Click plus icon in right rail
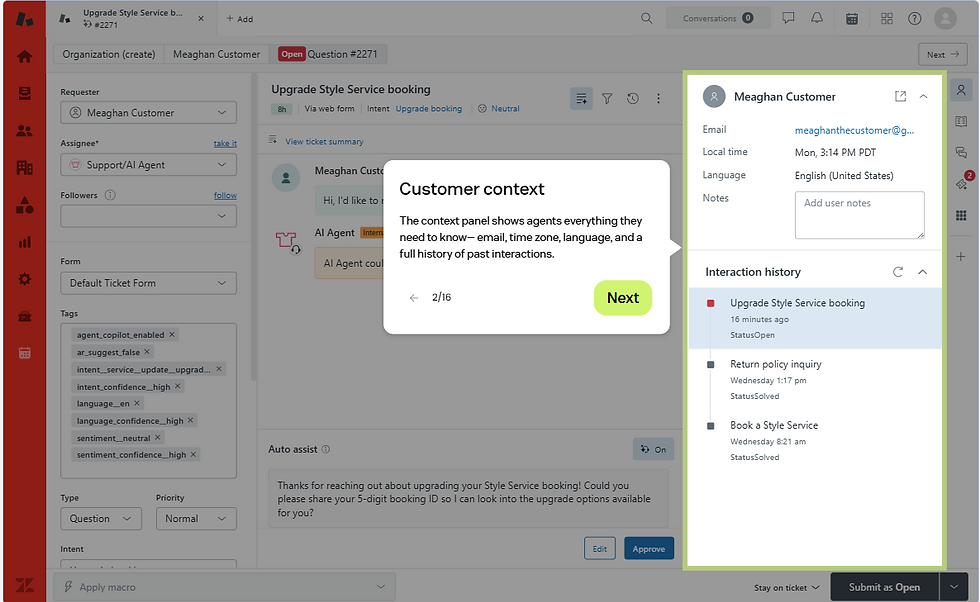 (961, 256)
